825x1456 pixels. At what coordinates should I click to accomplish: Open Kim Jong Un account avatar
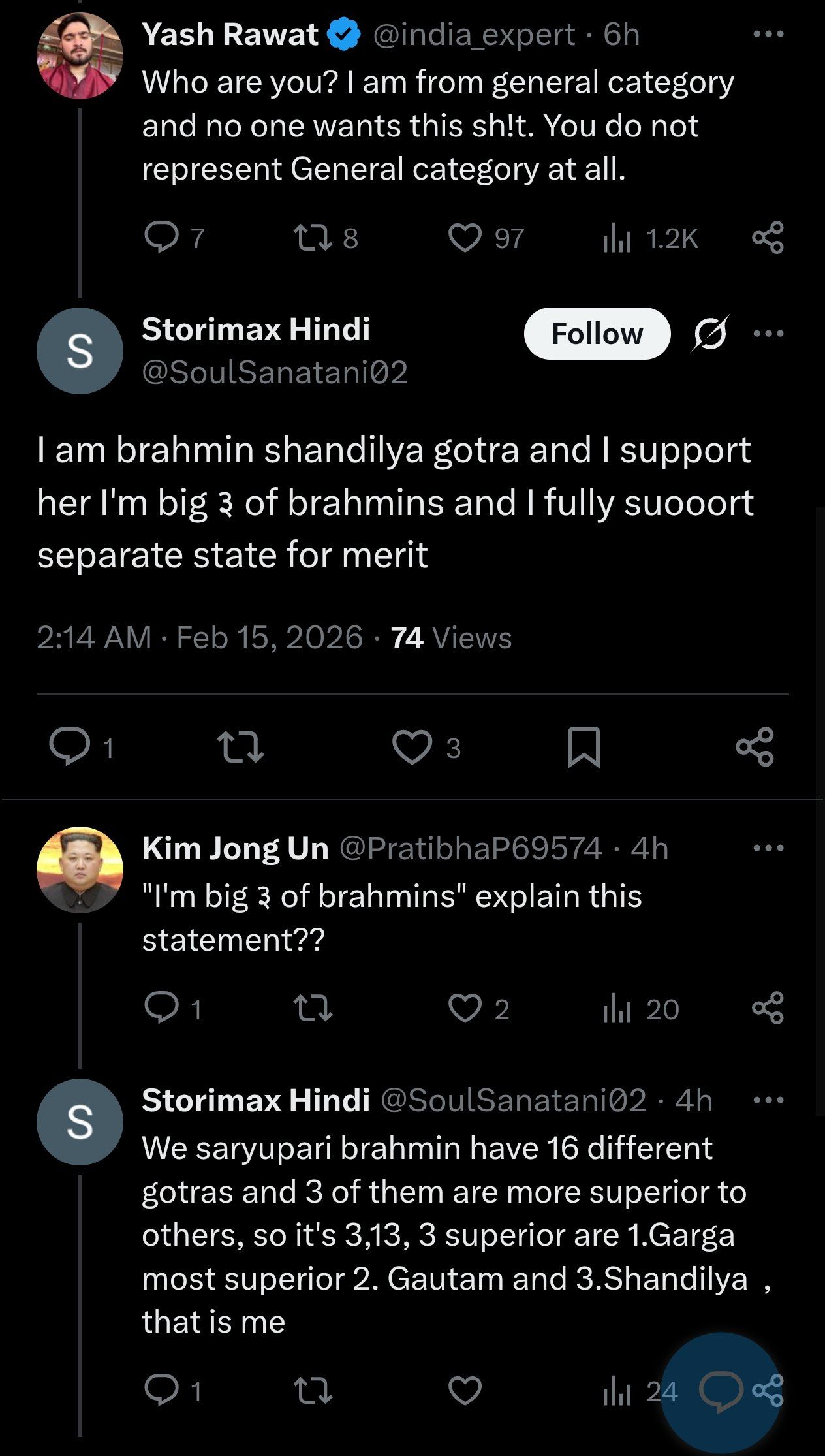(80, 870)
